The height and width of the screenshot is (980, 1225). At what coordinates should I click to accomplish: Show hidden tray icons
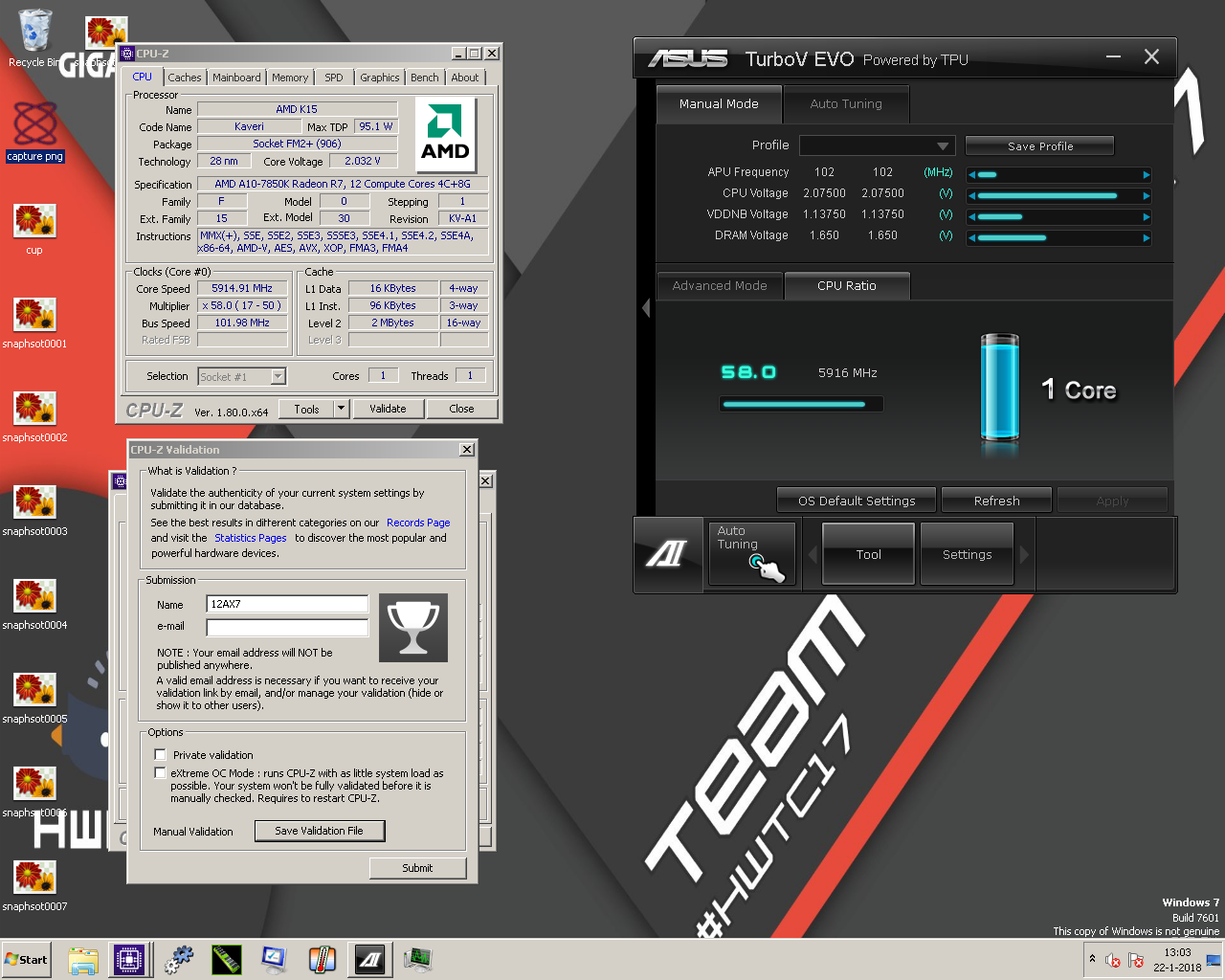pos(1092,959)
